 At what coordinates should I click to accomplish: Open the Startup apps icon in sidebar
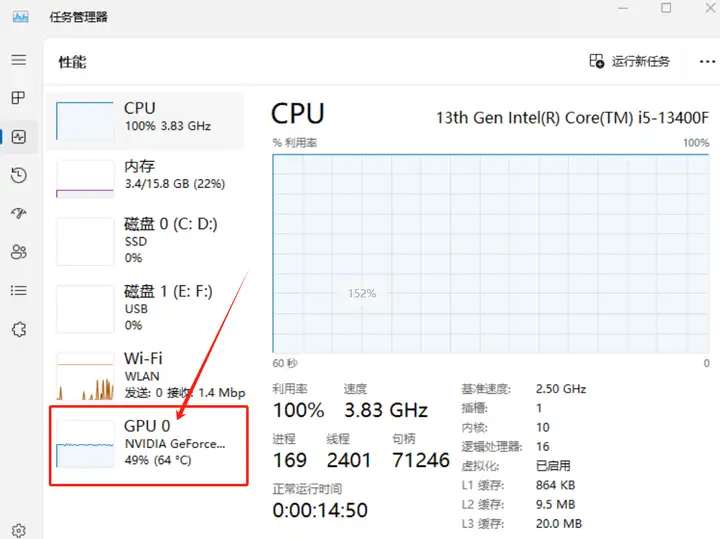tap(18, 214)
